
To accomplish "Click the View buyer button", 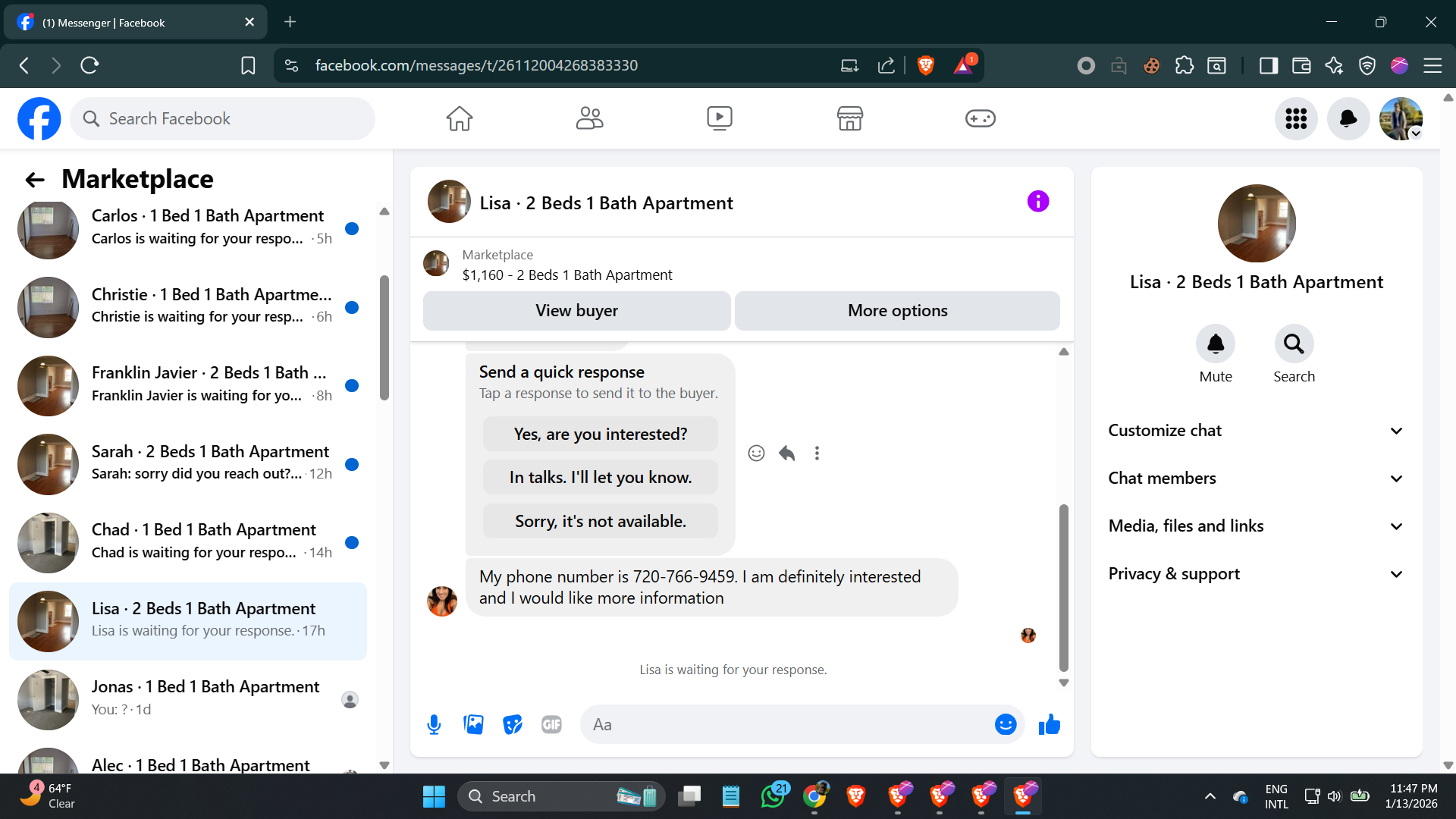I will [576, 311].
